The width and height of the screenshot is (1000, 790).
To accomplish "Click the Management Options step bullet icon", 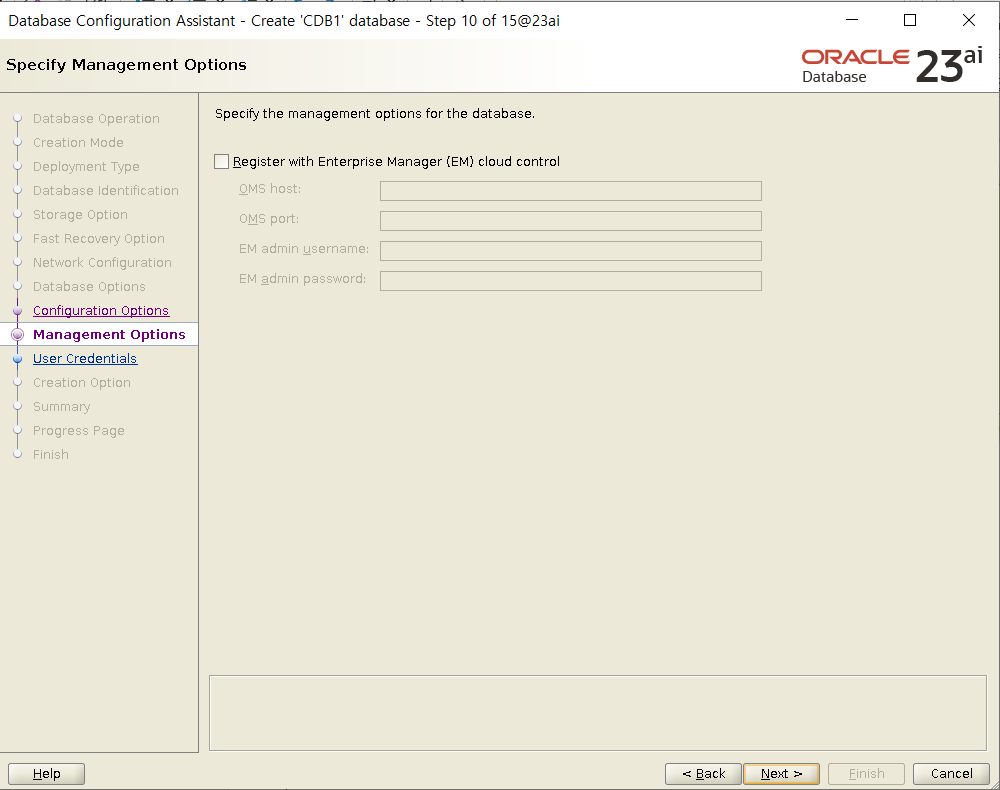I will pyautogui.click(x=18, y=335).
